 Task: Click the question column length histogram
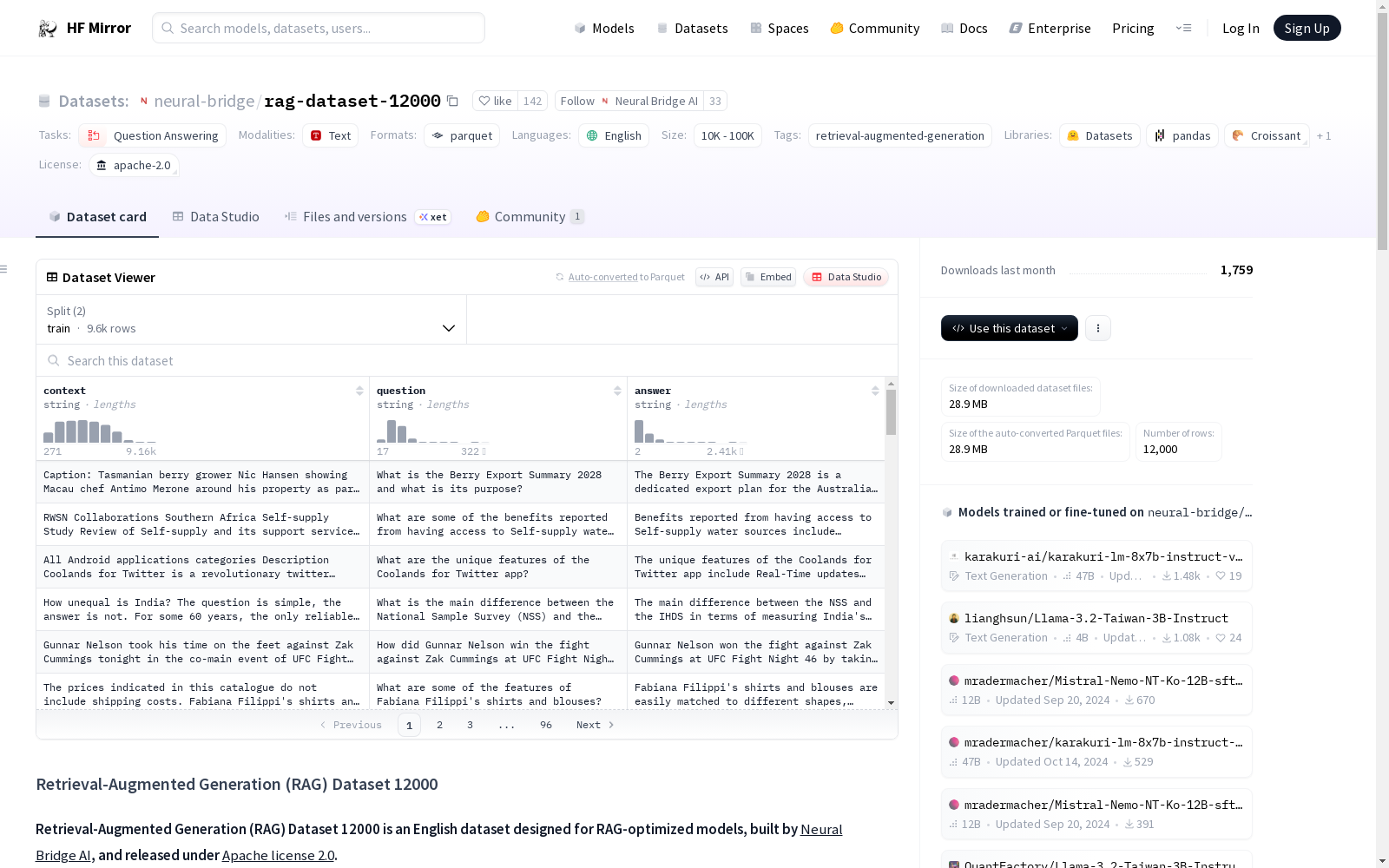click(x=431, y=431)
